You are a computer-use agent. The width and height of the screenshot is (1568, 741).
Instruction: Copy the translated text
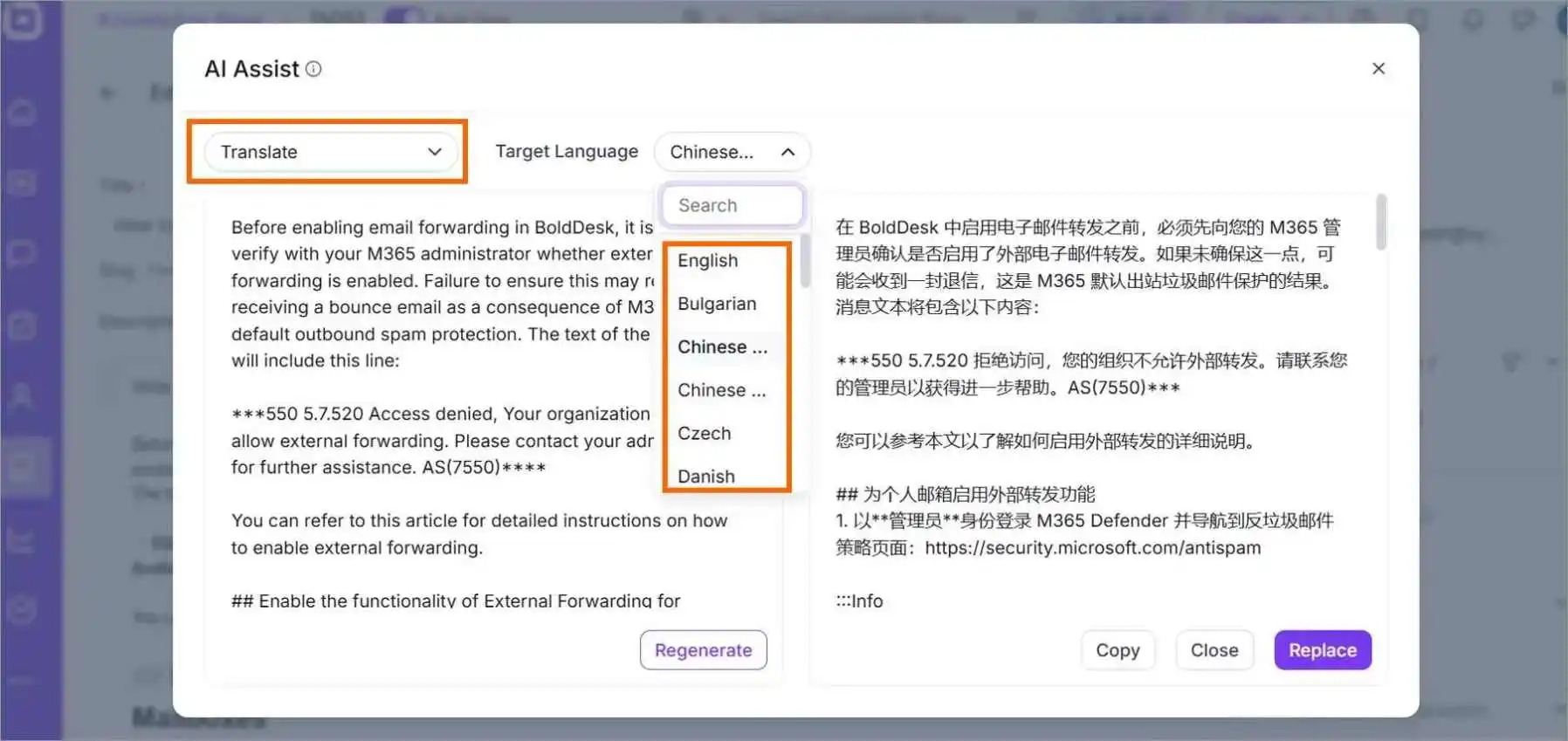click(1118, 650)
